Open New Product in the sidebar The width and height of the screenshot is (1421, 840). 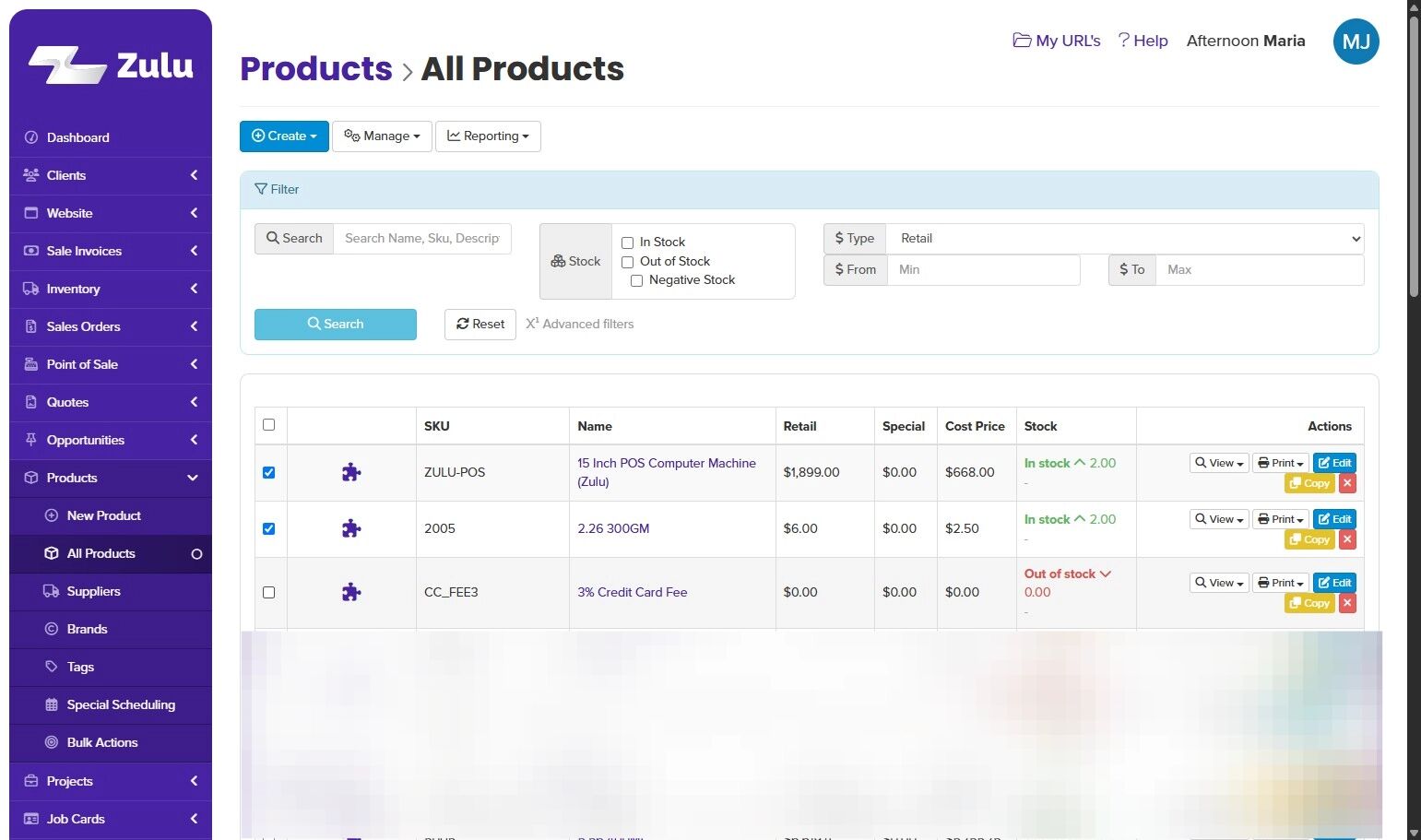[111, 515]
